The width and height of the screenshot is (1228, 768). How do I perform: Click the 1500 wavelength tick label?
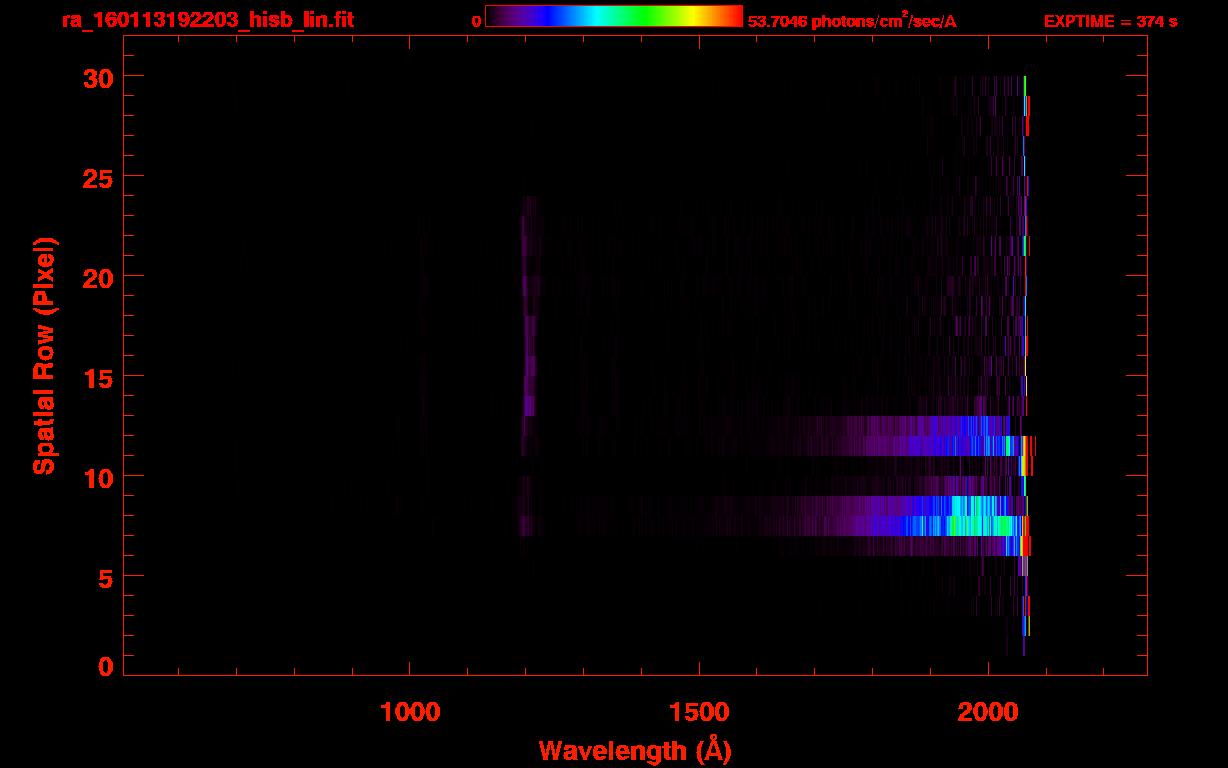(x=699, y=712)
